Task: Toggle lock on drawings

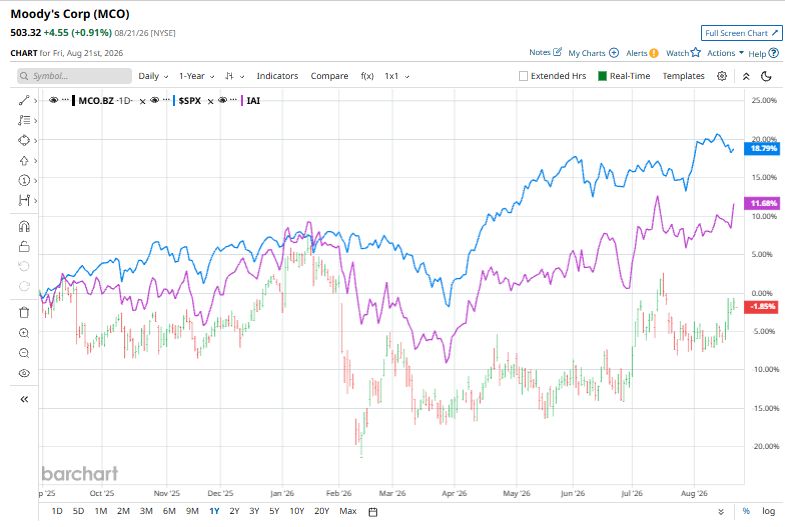Action: coord(24,247)
